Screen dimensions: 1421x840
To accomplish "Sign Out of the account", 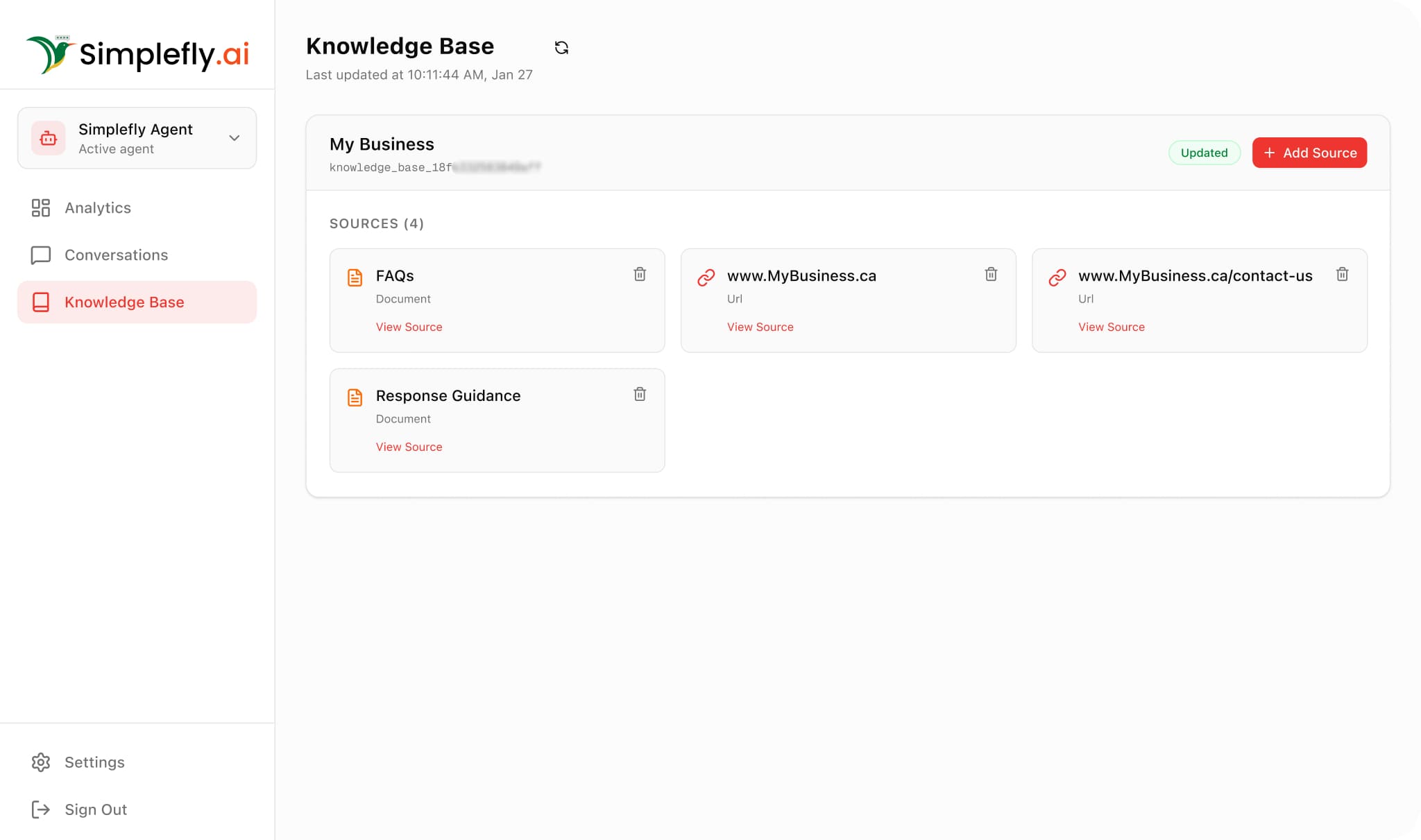I will tap(95, 809).
